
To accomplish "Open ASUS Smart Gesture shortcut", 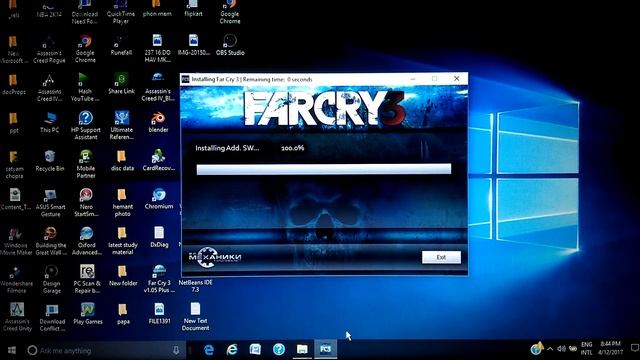I will click(x=50, y=202).
